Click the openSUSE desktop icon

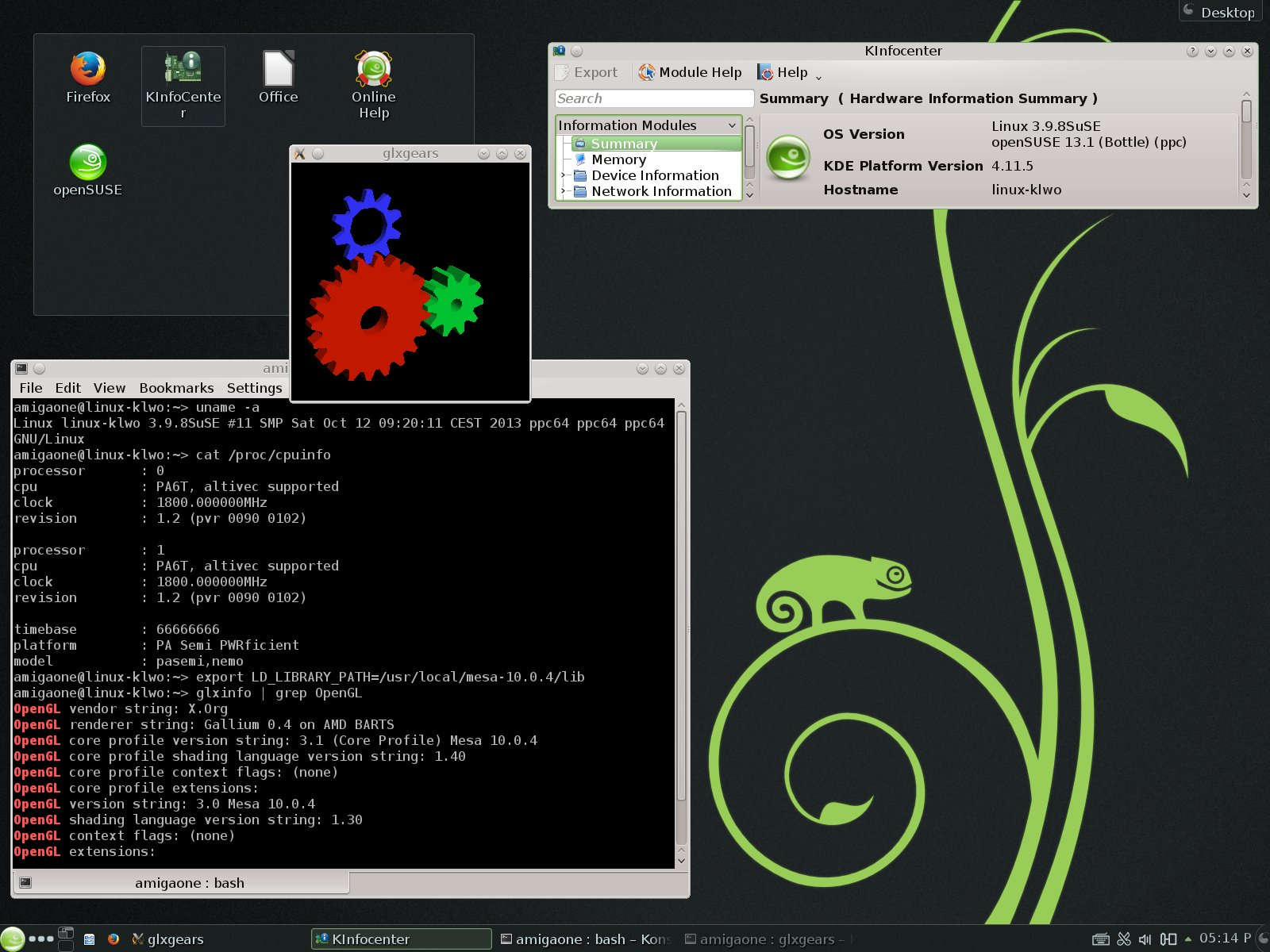pyautogui.click(x=87, y=164)
